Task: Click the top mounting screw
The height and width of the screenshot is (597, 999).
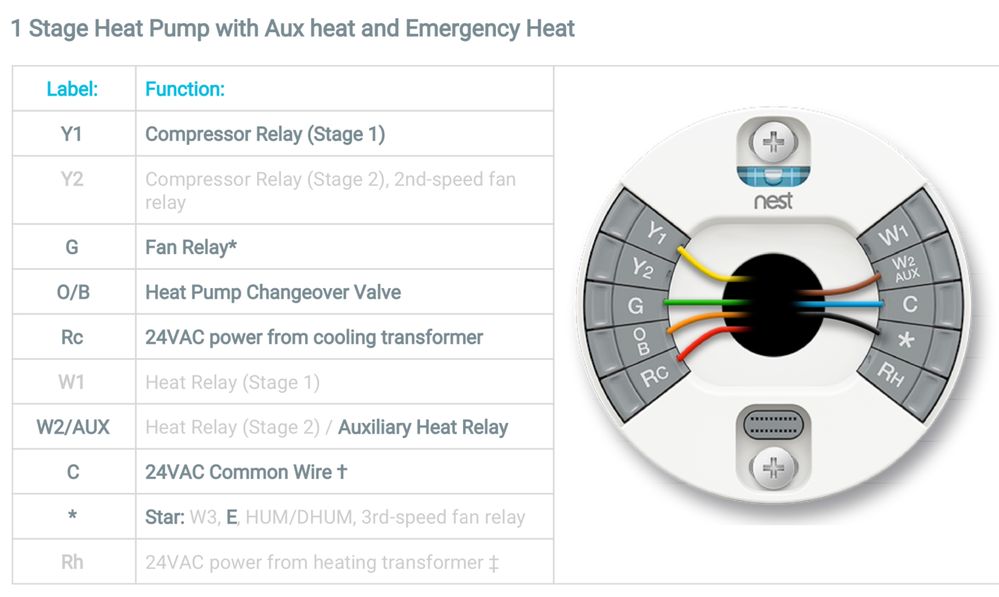Action: tap(773, 143)
